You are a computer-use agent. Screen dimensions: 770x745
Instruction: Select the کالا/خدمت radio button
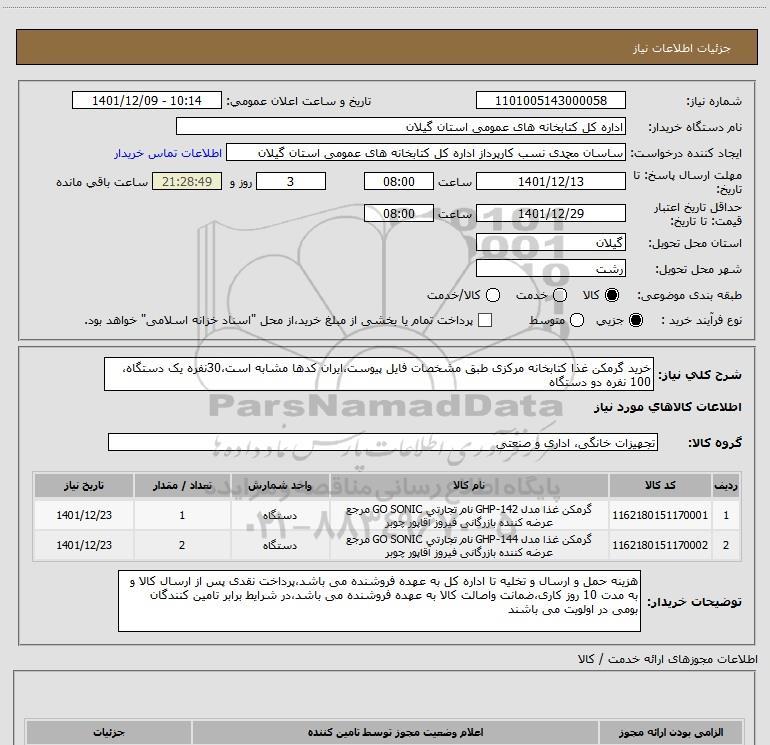coord(493,295)
